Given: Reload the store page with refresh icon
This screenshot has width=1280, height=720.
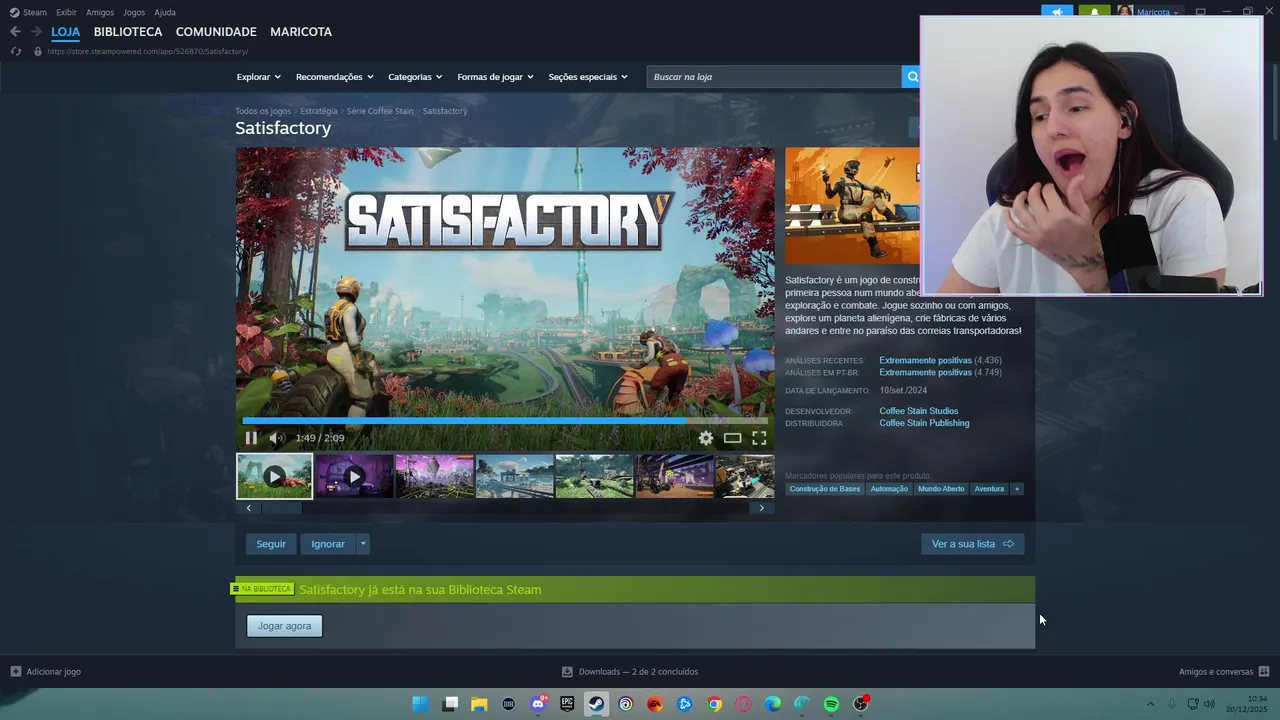Looking at the screenshot, I should click(15, 51).
